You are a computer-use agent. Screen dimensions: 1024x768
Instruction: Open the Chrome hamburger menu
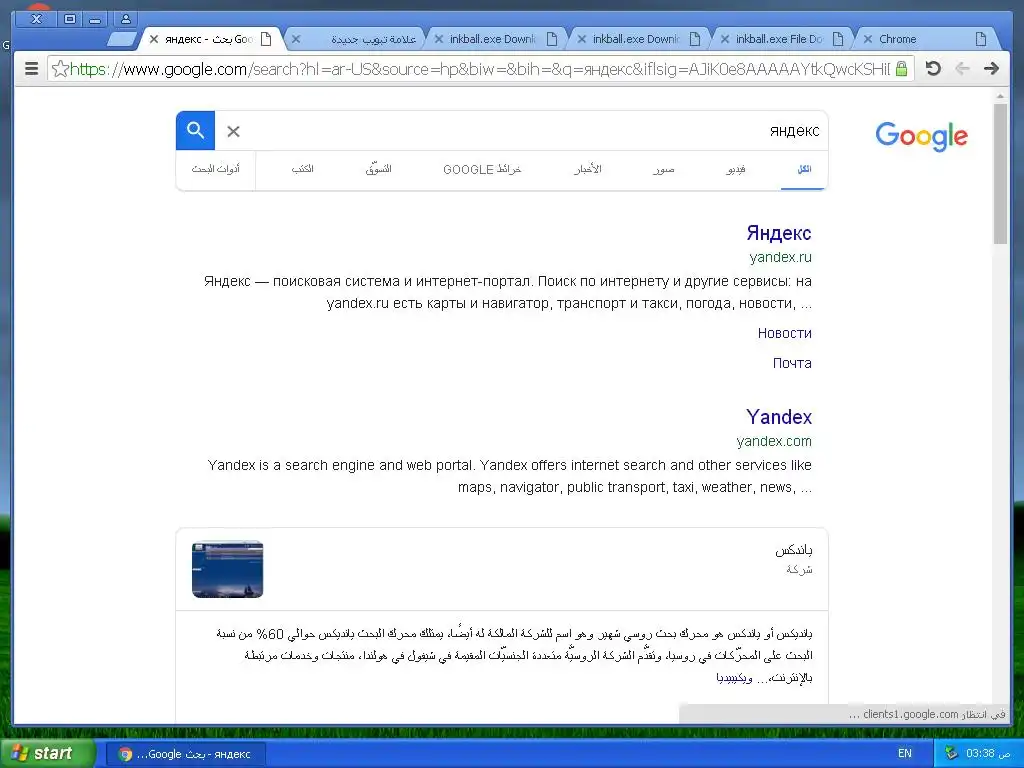(x=31, y=69)
